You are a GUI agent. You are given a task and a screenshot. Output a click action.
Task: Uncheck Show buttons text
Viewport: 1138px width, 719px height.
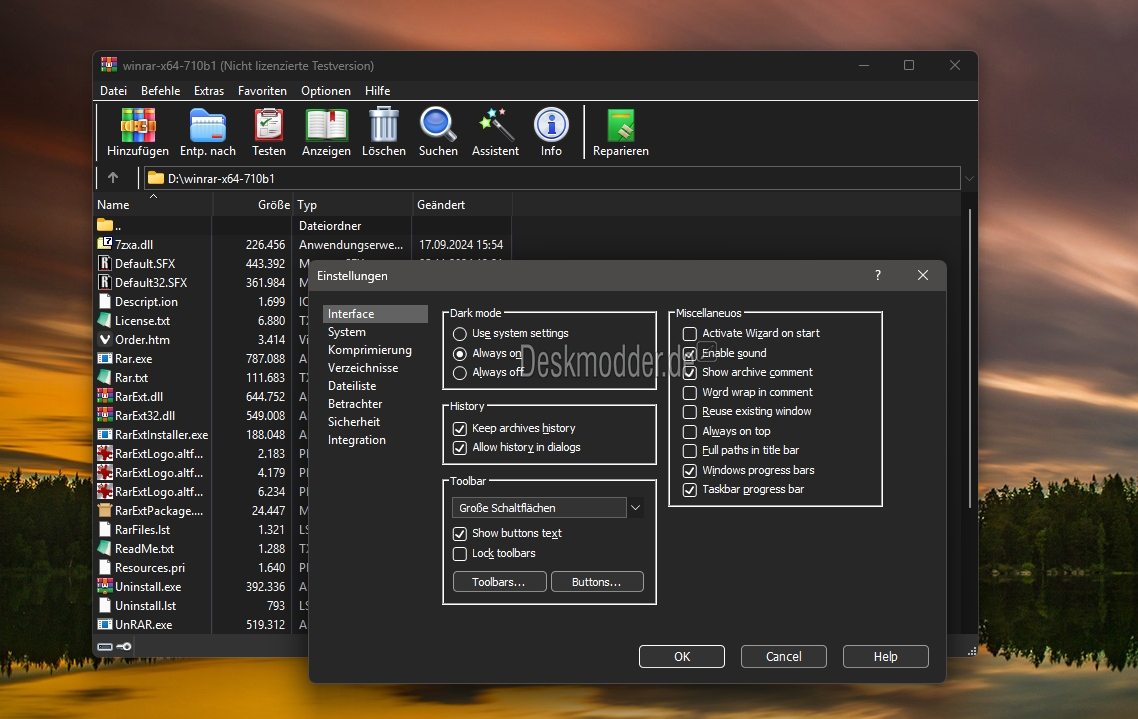click(x=459, y=534)
